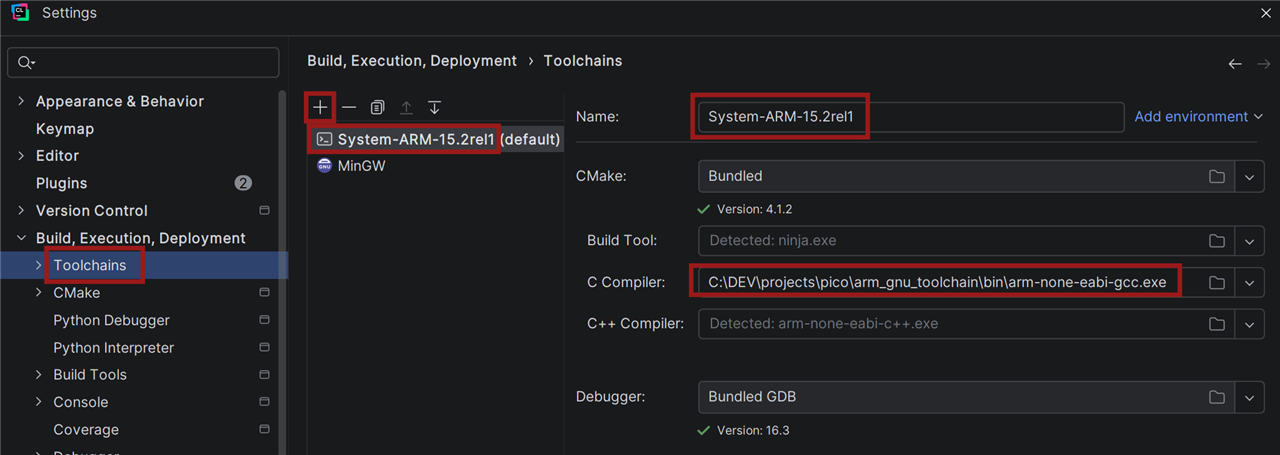
Task: Move the toolchain up in list
Action: (x=406, y=107)
